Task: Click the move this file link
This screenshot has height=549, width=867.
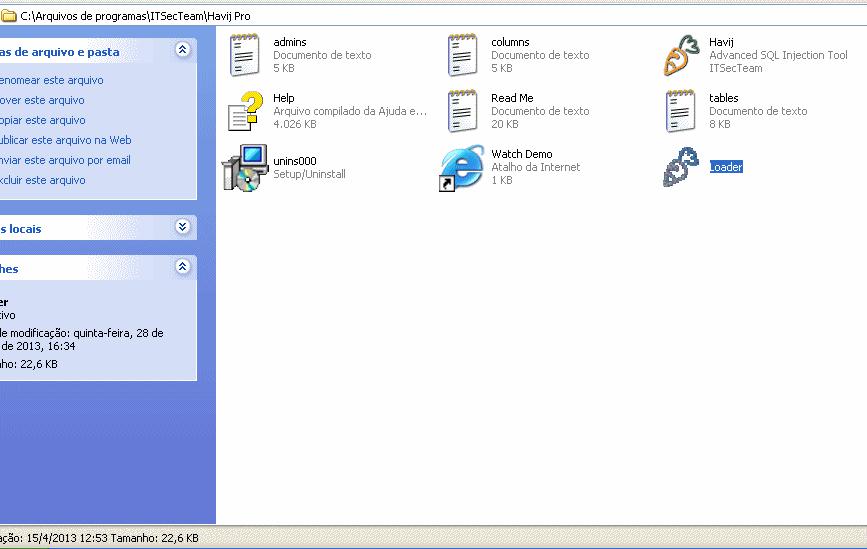Action: pos(42,100)
